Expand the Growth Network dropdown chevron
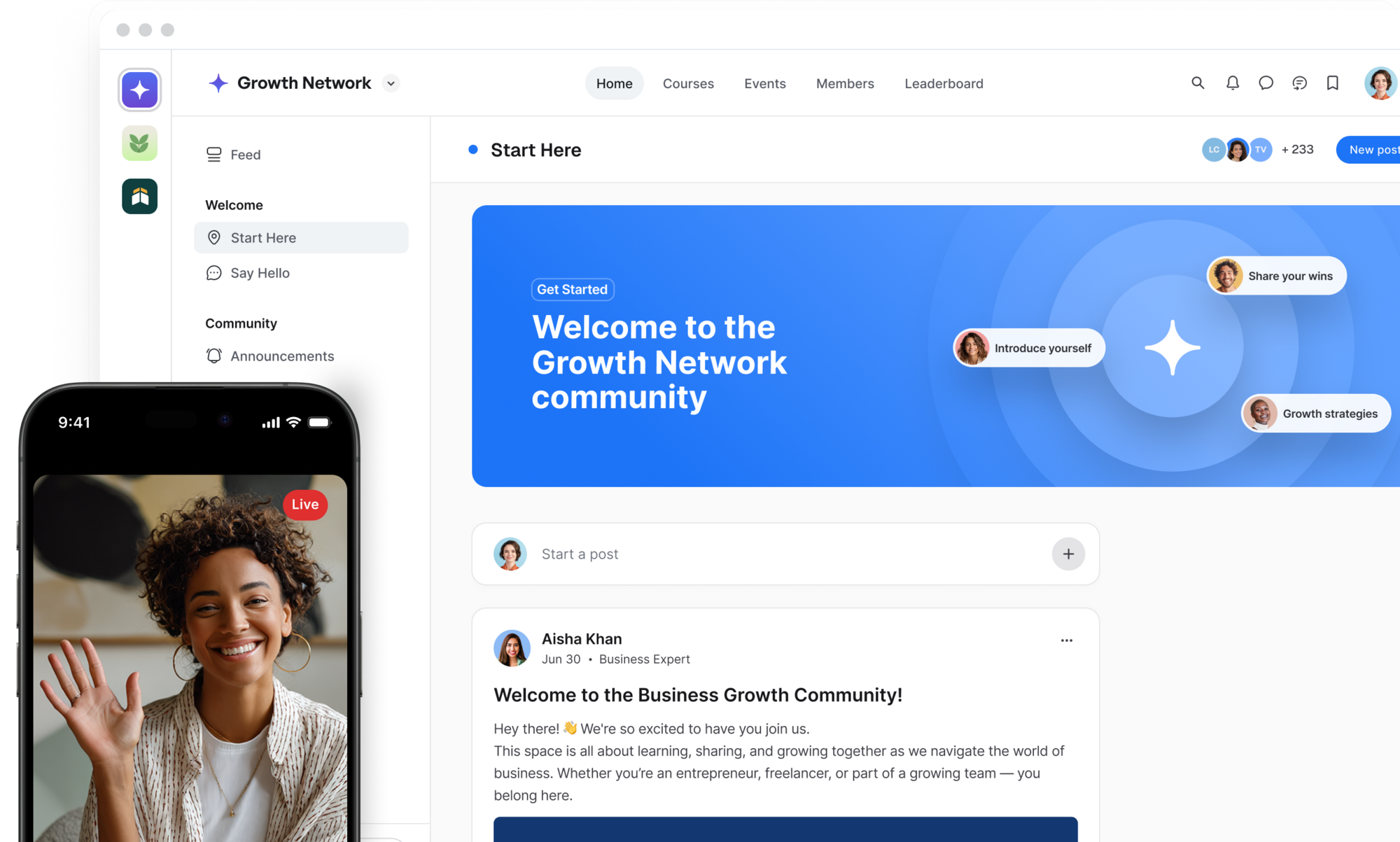Viewport: 1400px width, 842px height. point(391,83)
